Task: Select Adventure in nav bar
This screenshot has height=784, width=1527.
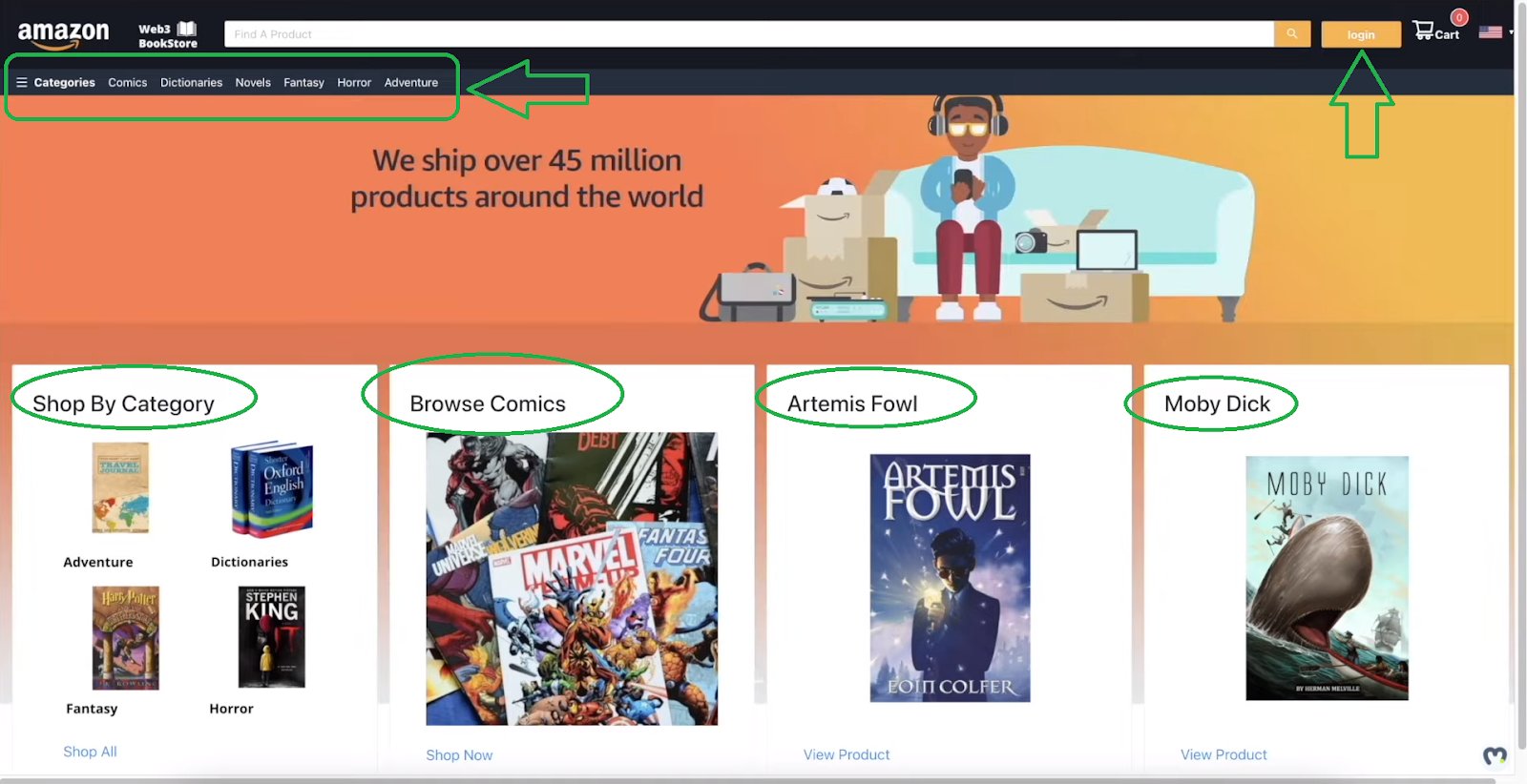Action: [x=411, y=83]
